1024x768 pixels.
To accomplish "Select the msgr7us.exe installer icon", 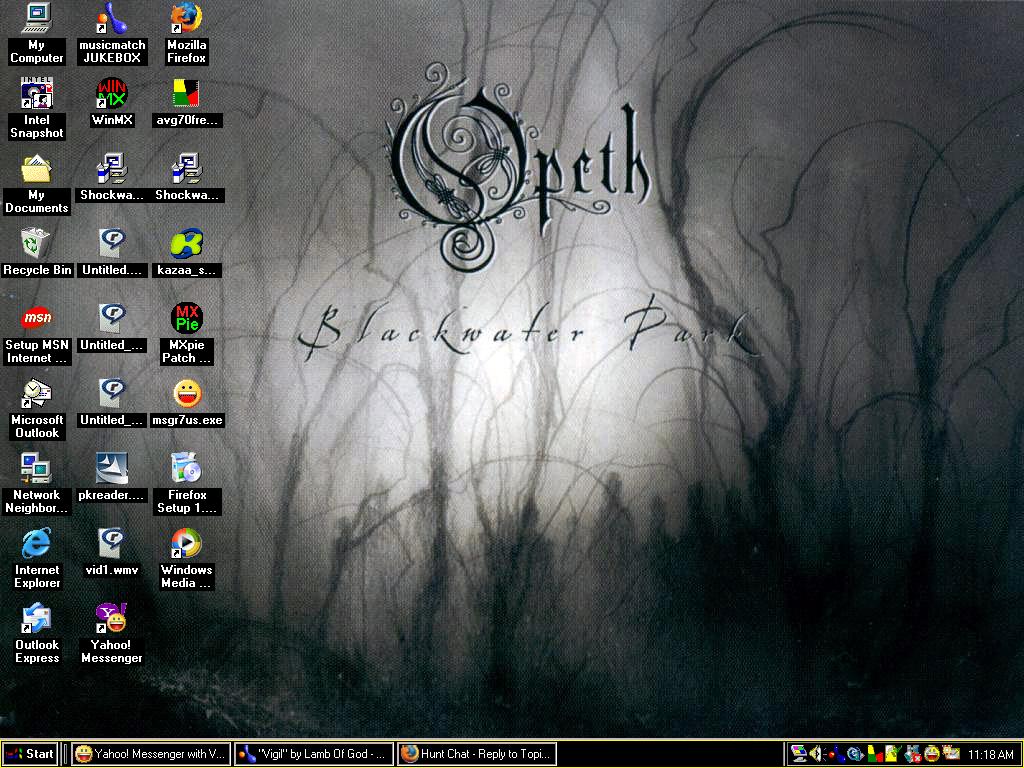I will pos(186,393).
